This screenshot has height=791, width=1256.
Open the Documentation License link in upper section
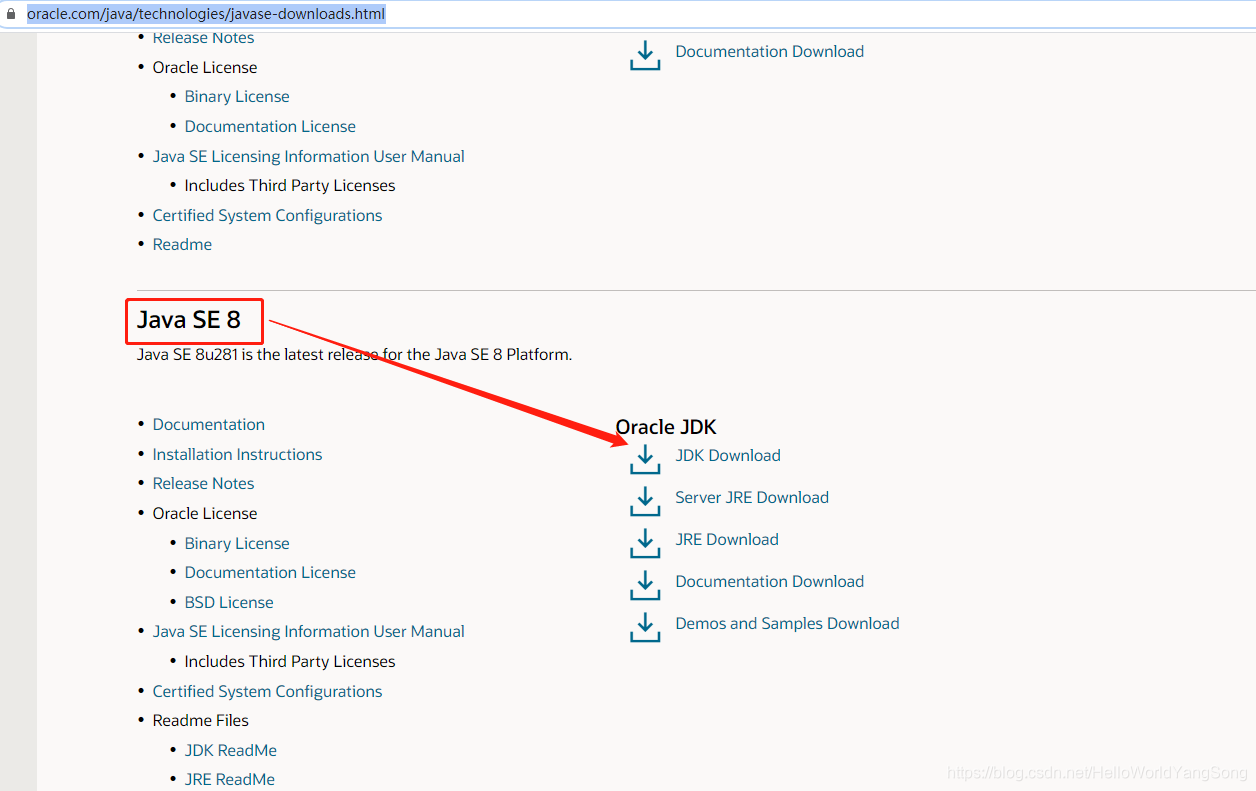(x=270, y=126)
